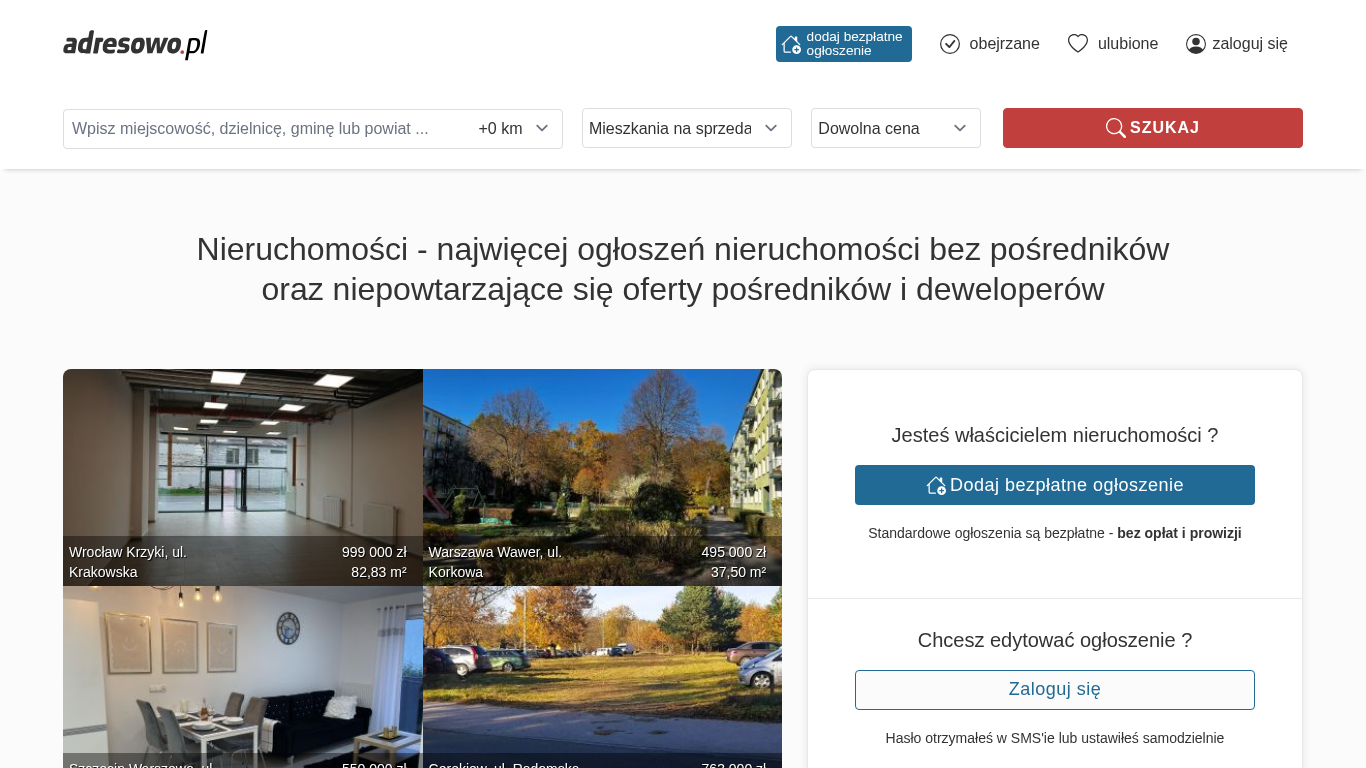
Task: Click the checkmark icon beside obejrzane
Action: coord(950,44)
